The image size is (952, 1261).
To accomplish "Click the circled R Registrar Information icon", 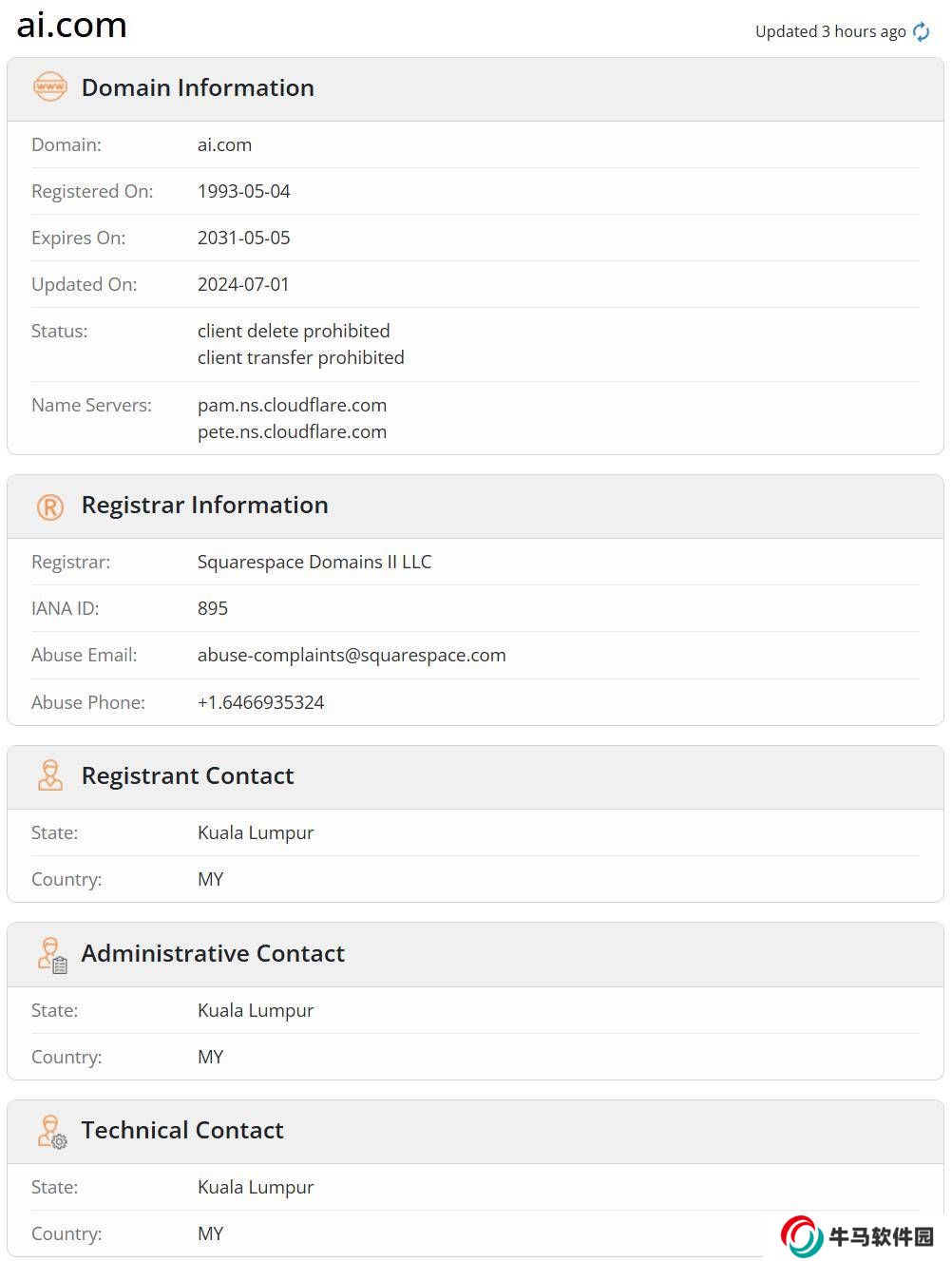I will click(x=50, y=506).
